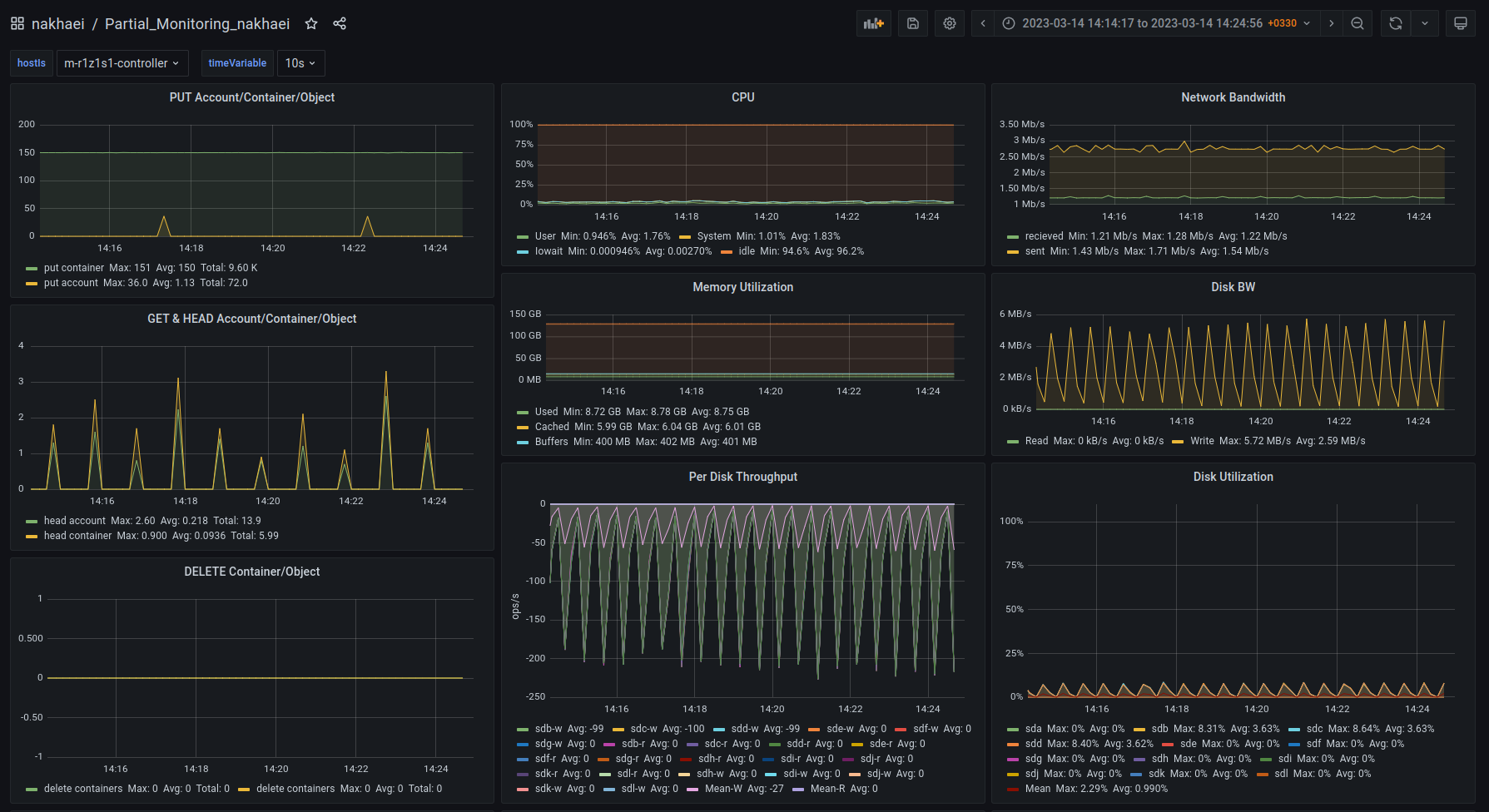The height and width of the screenshot is (812, 1489).
Task: Open the dashboard search grid icon
Action: [17, 23]
